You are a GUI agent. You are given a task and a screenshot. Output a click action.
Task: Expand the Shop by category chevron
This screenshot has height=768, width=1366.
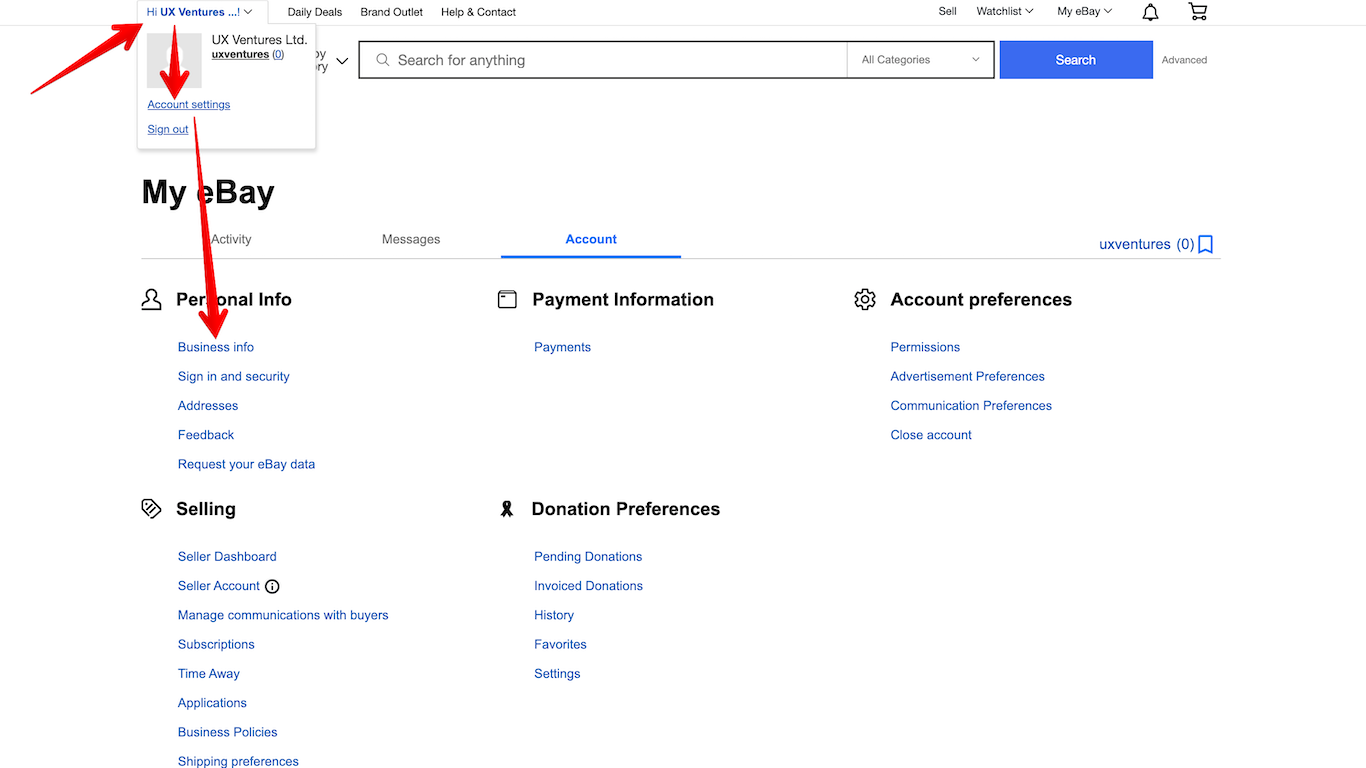click(342, 61)
